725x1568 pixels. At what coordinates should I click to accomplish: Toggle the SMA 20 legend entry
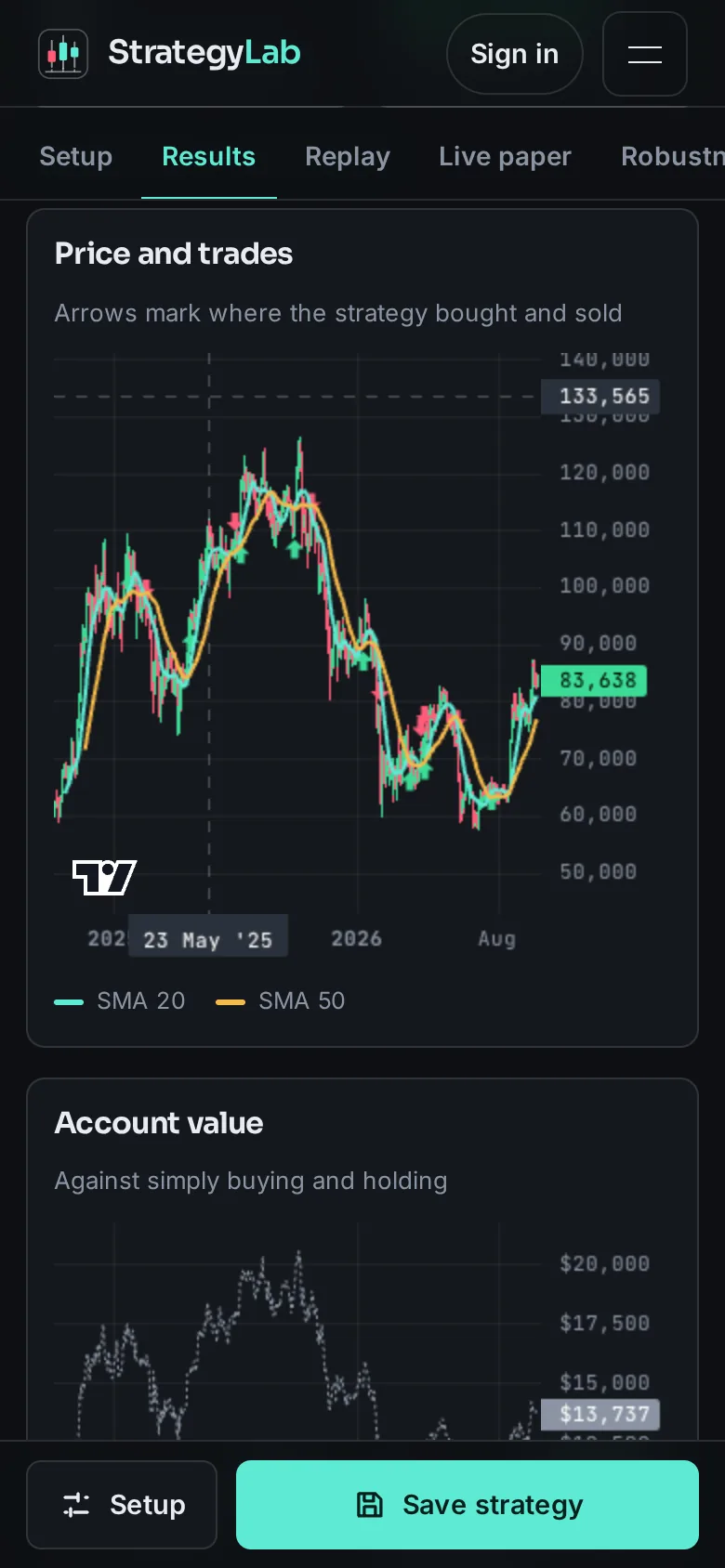[x=120, y=1000]
